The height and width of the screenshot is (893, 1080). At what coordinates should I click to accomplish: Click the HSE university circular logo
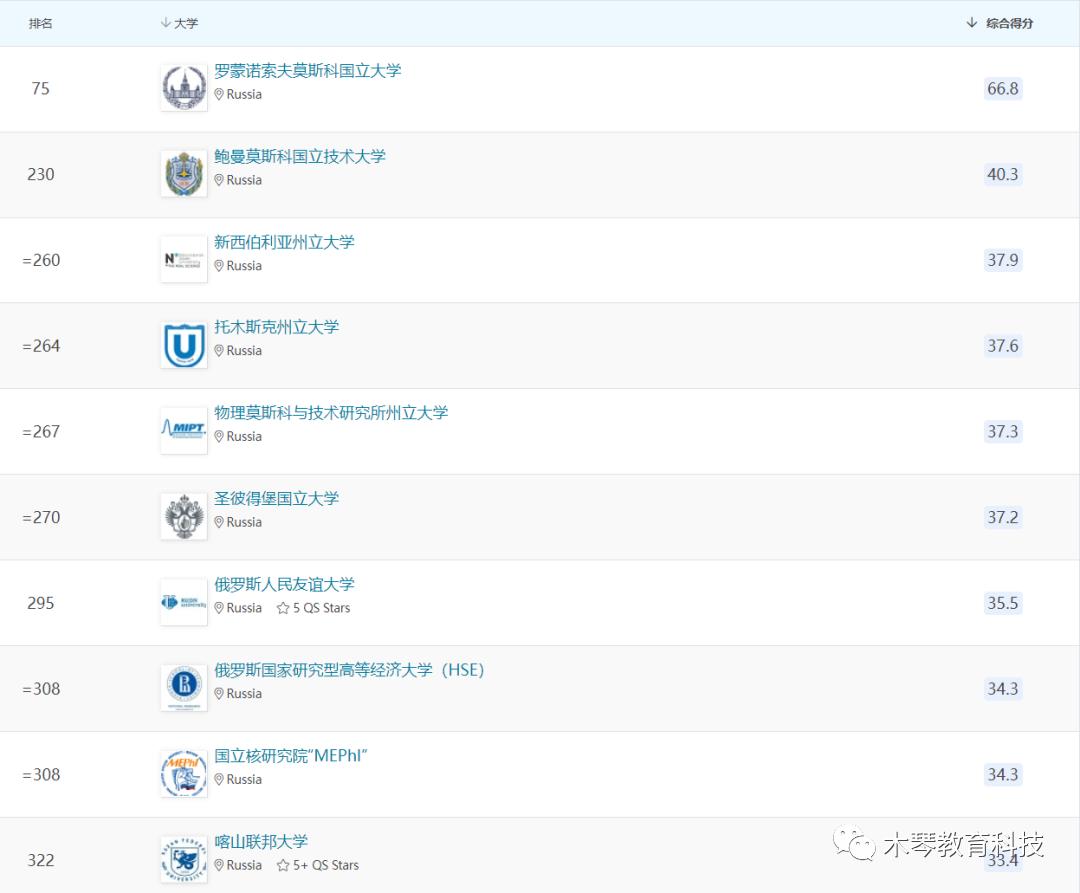183,687
